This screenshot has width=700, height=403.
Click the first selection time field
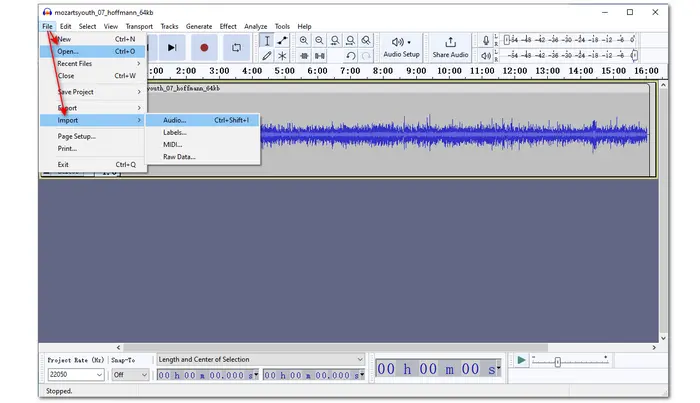(x=208, y=375)
